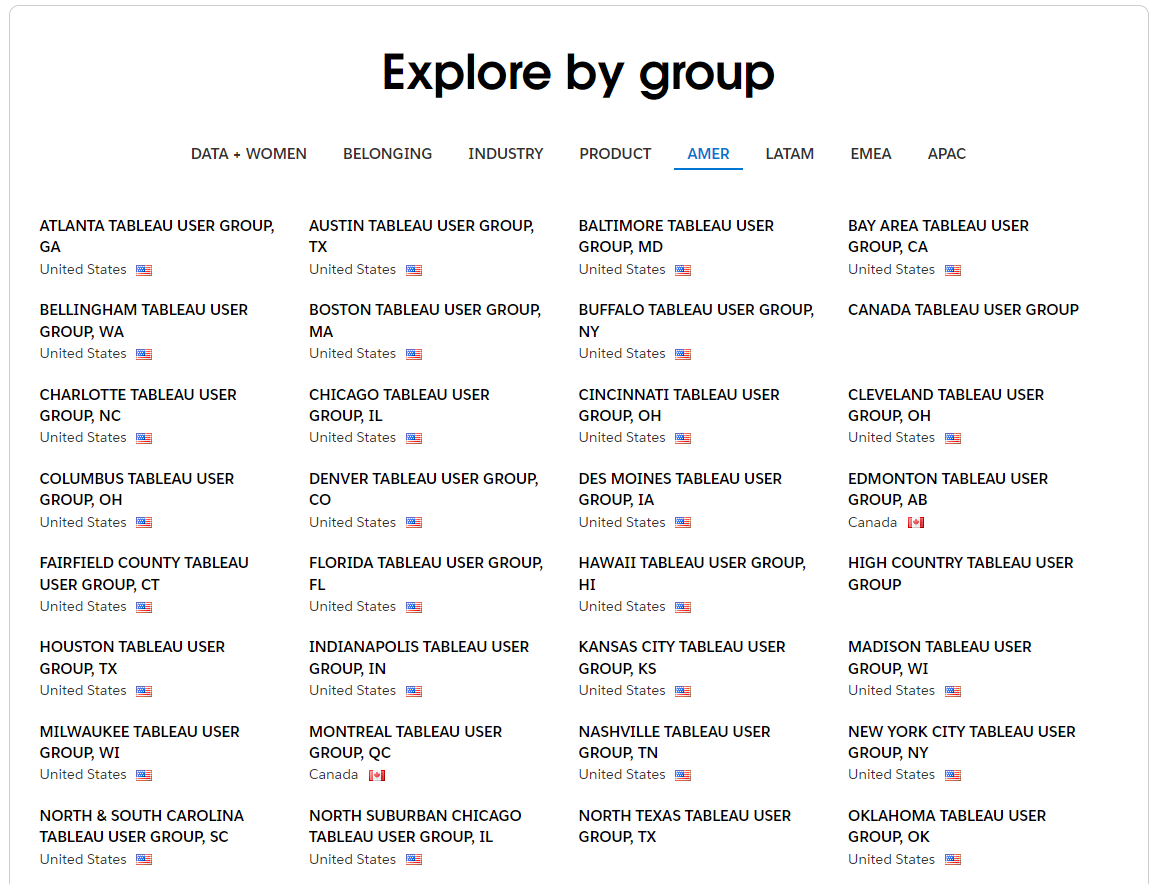Open Bay Area Tableau User Group, CA

[938, 236]
